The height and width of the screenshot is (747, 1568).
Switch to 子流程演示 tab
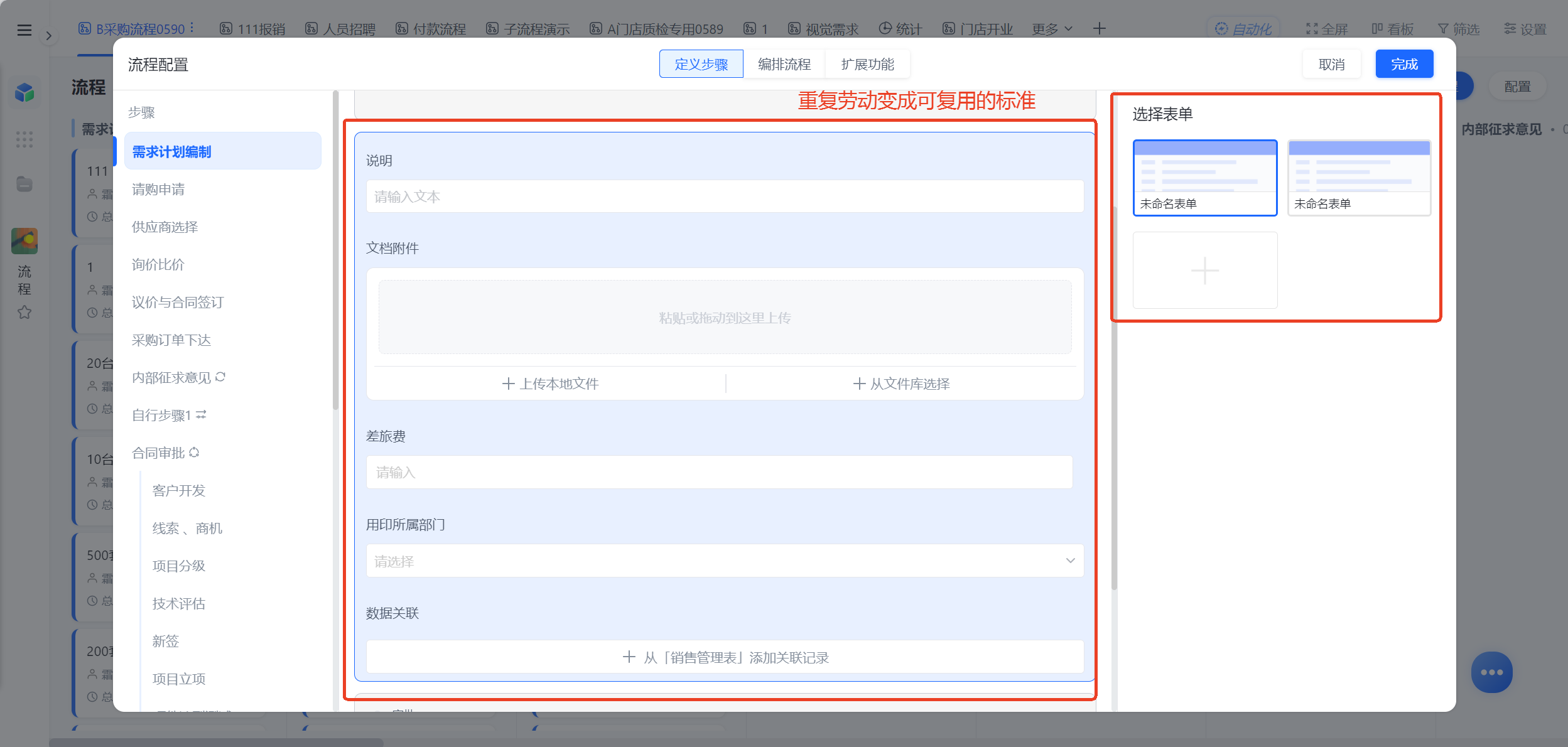pos(527,29)
